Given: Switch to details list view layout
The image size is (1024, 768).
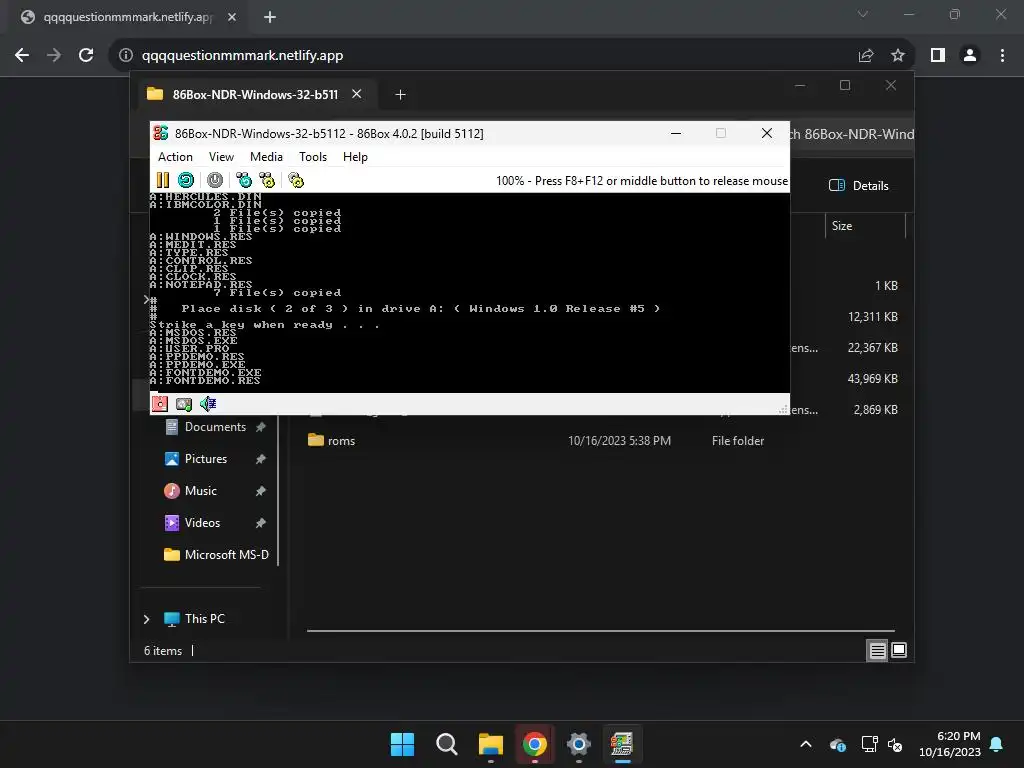Looking at the screenshot, I should click(x=877, y=650).
